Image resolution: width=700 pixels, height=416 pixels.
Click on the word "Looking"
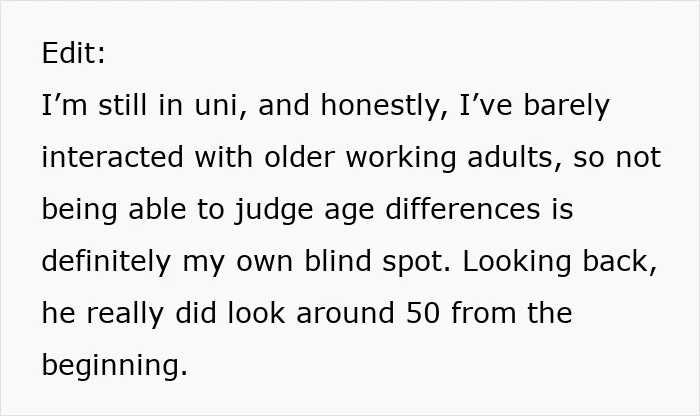pyautogui.click(x=517, y=262)
